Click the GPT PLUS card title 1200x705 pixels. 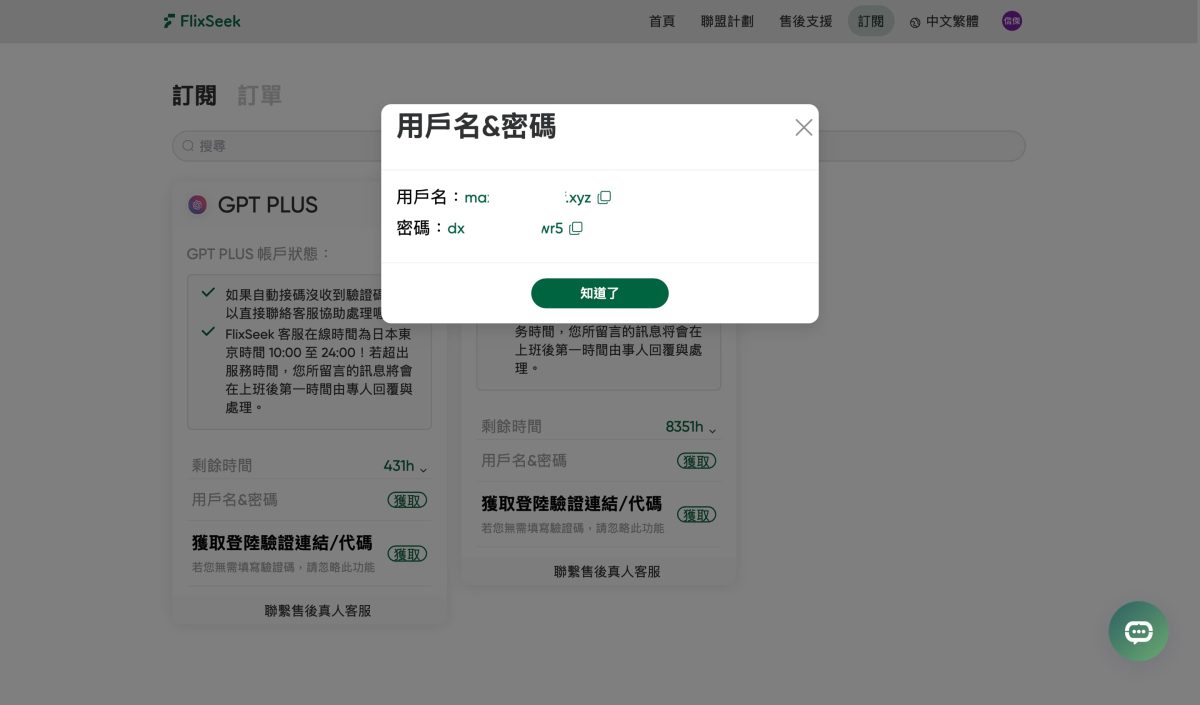point(268,205)
